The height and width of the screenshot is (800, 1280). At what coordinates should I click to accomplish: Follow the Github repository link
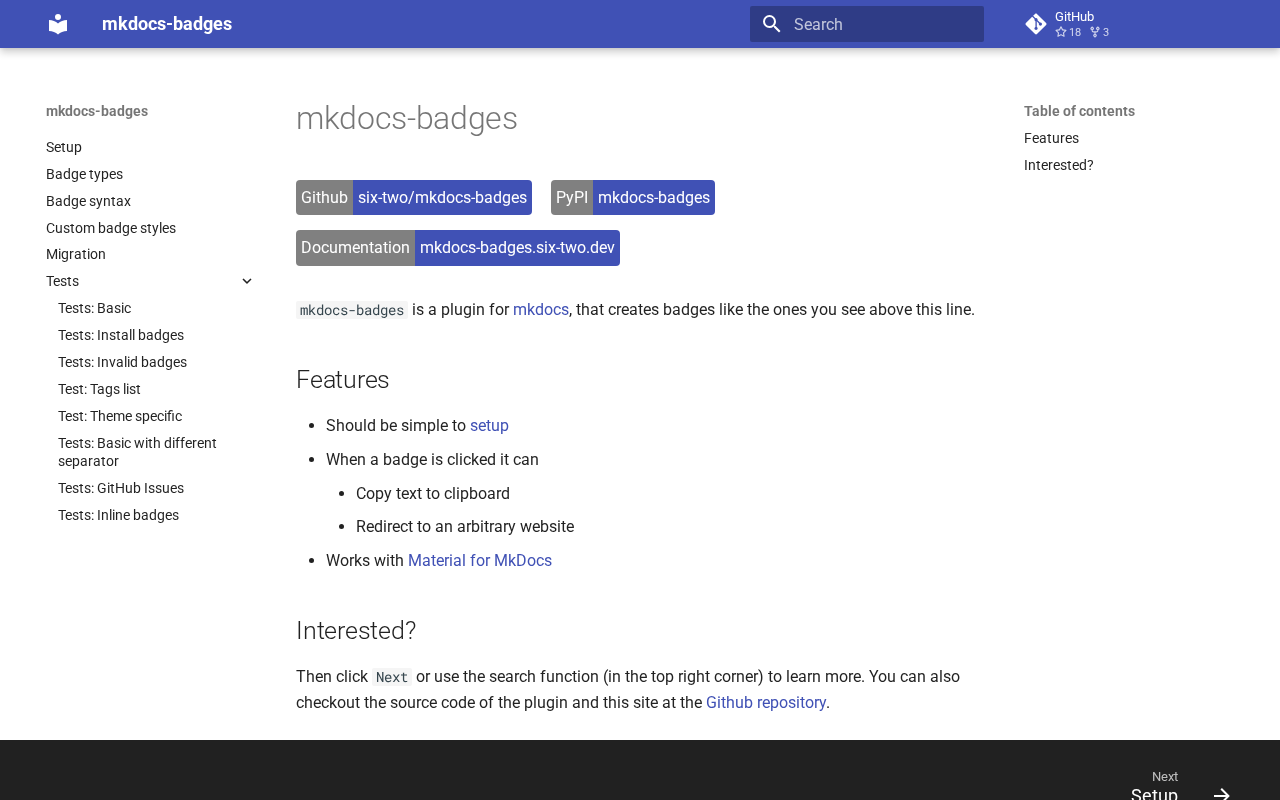[x=766, y=702]
